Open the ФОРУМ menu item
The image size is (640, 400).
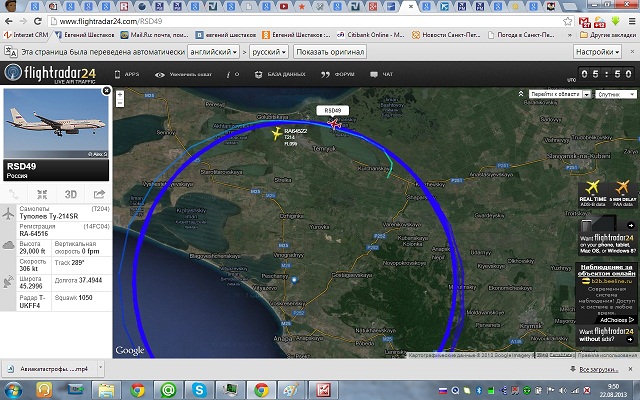click(338, 74)
